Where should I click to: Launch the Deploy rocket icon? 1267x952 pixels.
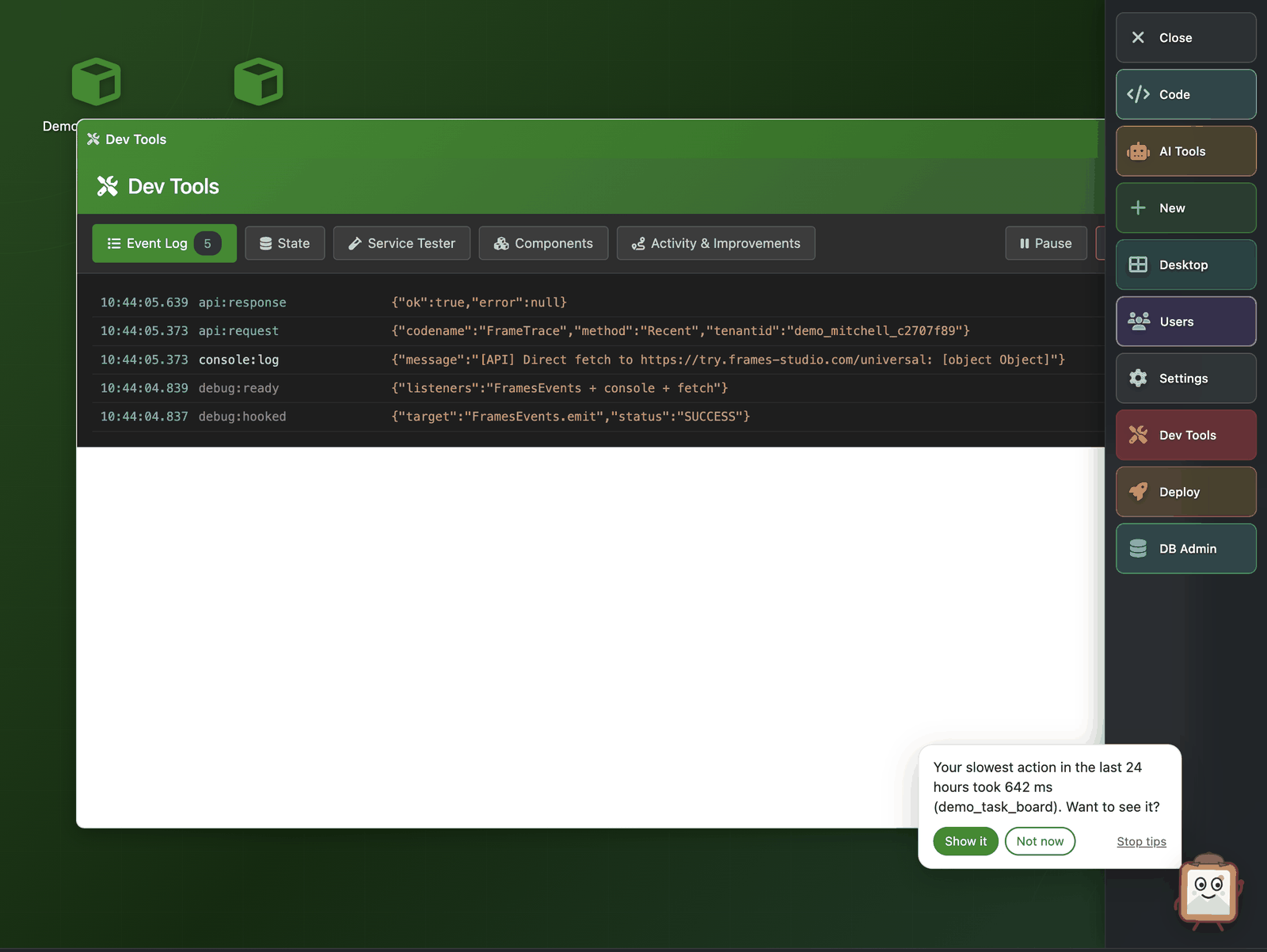coord(1138,492)
